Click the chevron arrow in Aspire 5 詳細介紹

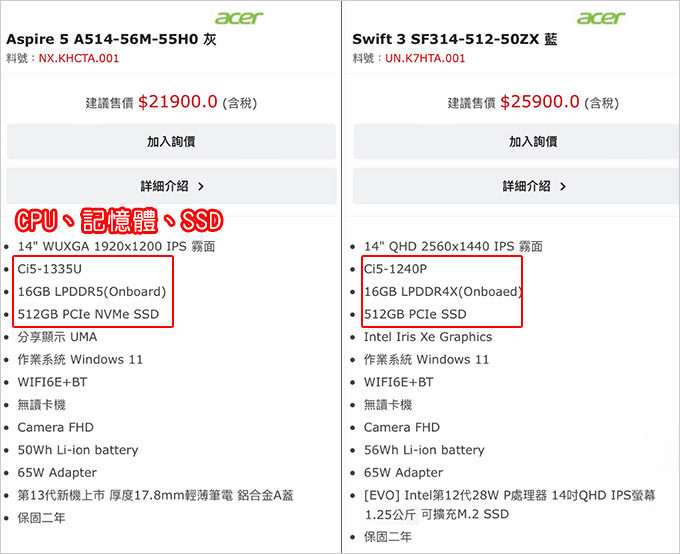tap(201, 187)
